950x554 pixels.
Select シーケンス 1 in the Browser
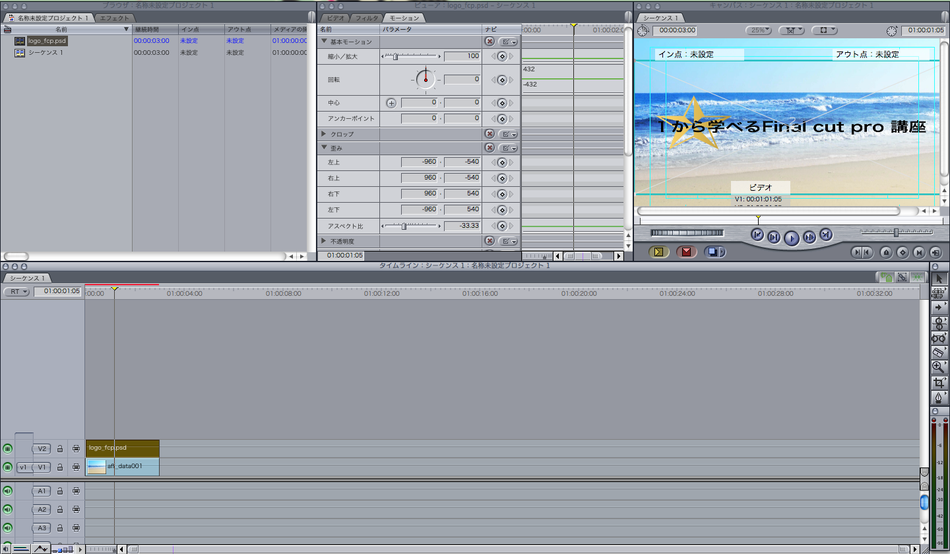[x=45, y=53]
